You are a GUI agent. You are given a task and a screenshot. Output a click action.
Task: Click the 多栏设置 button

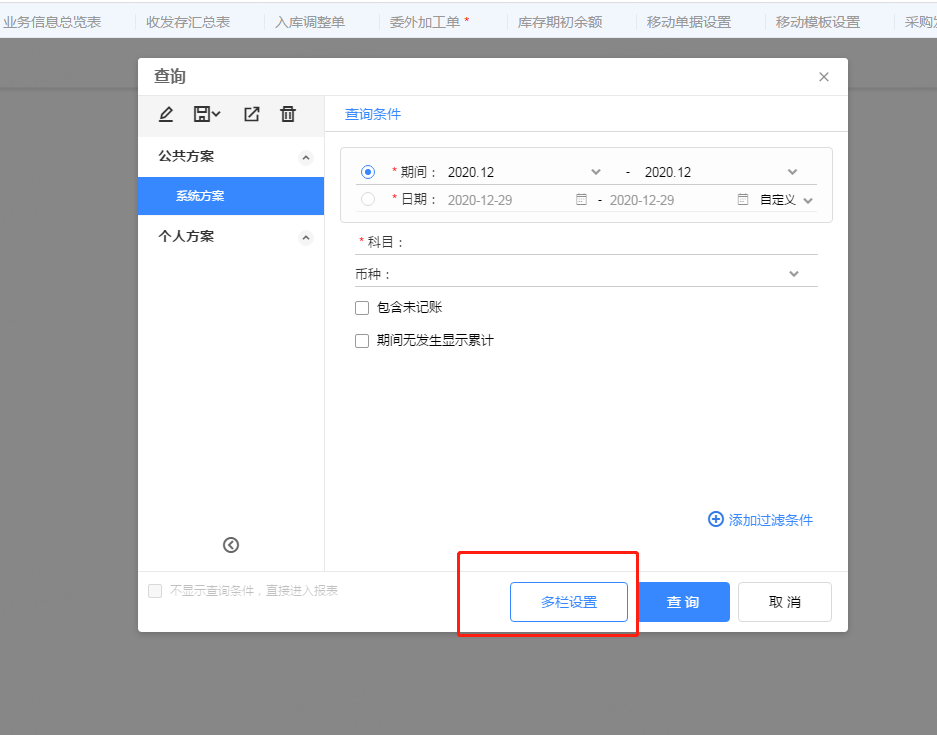(569, 602)
